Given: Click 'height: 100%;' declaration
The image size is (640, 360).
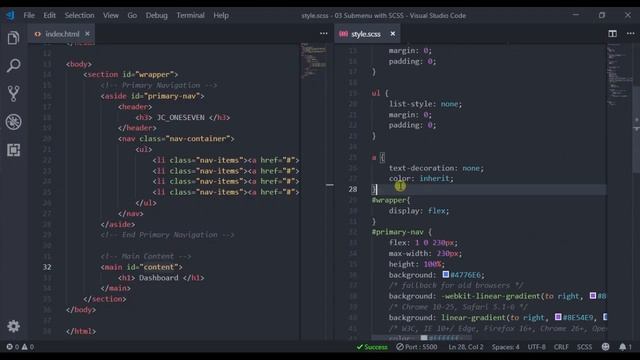Looking at the screenshot, I should [x=416, y=264].
